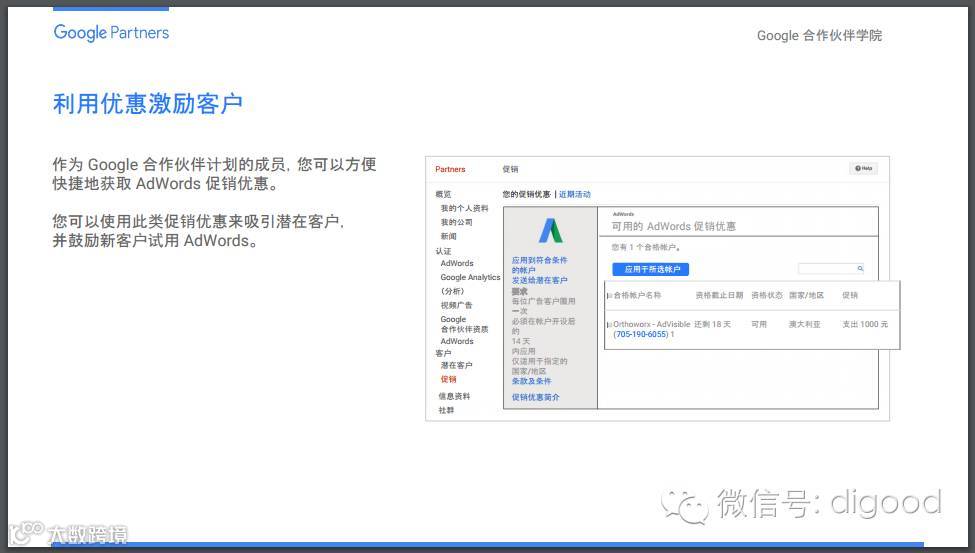The height and width of the screenshot is (553, 975).
Task: Open Google 合作伙伴资质 in the sidebar
Action: point(464,324)
